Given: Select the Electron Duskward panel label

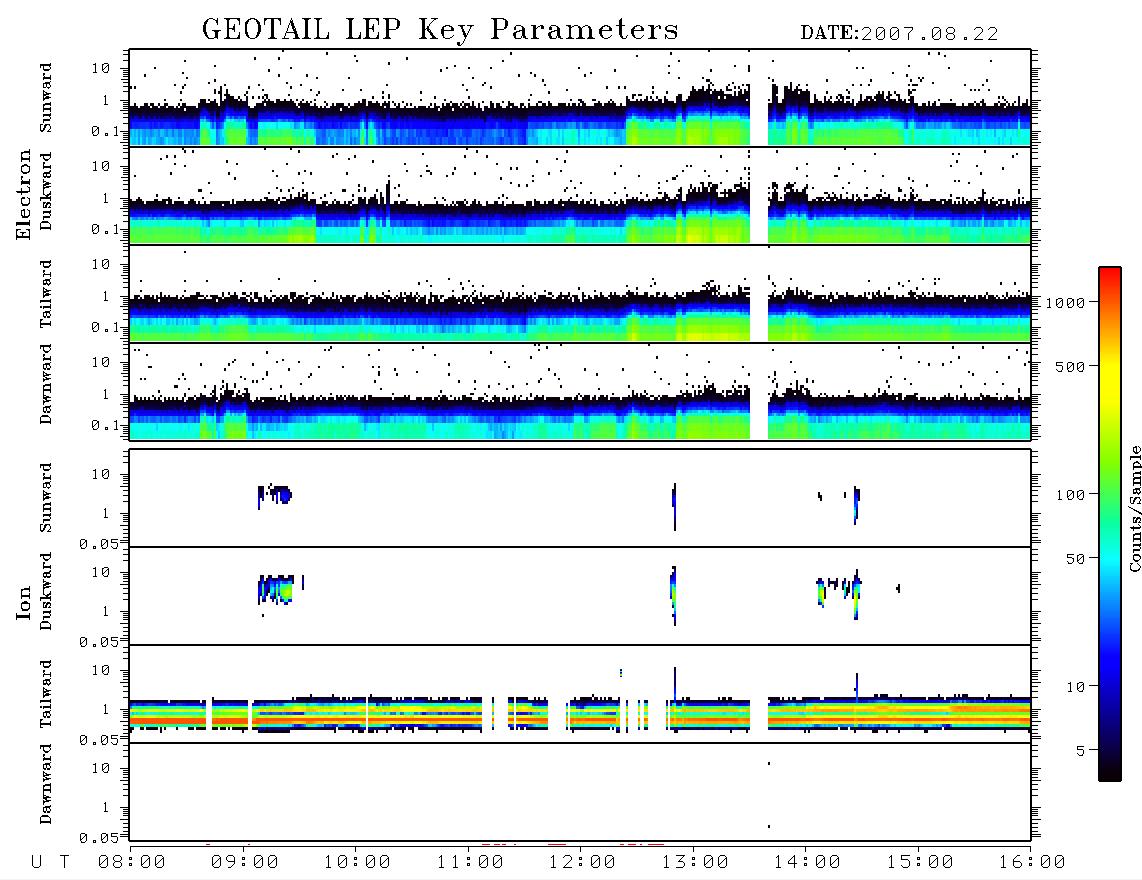Looking at the screenshot, I should click(x=46, y=192).
